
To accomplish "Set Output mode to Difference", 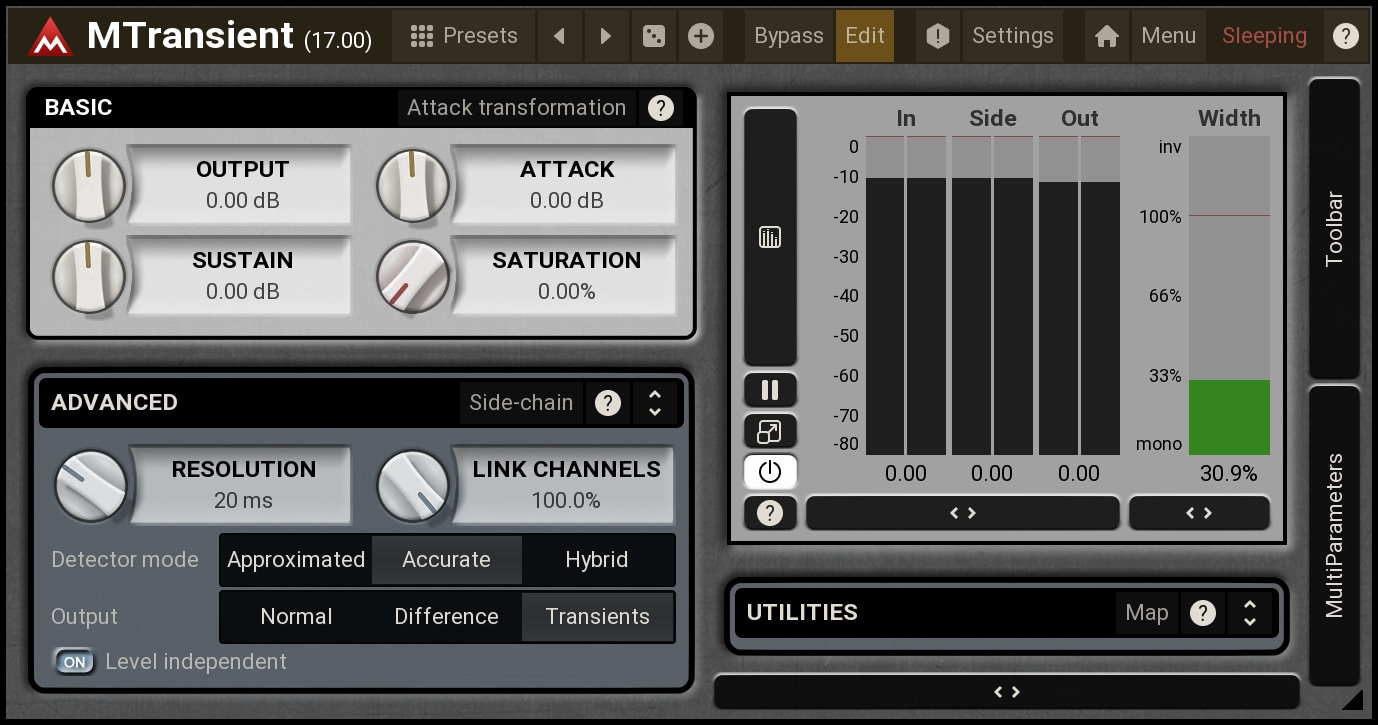I will point(446,617).
